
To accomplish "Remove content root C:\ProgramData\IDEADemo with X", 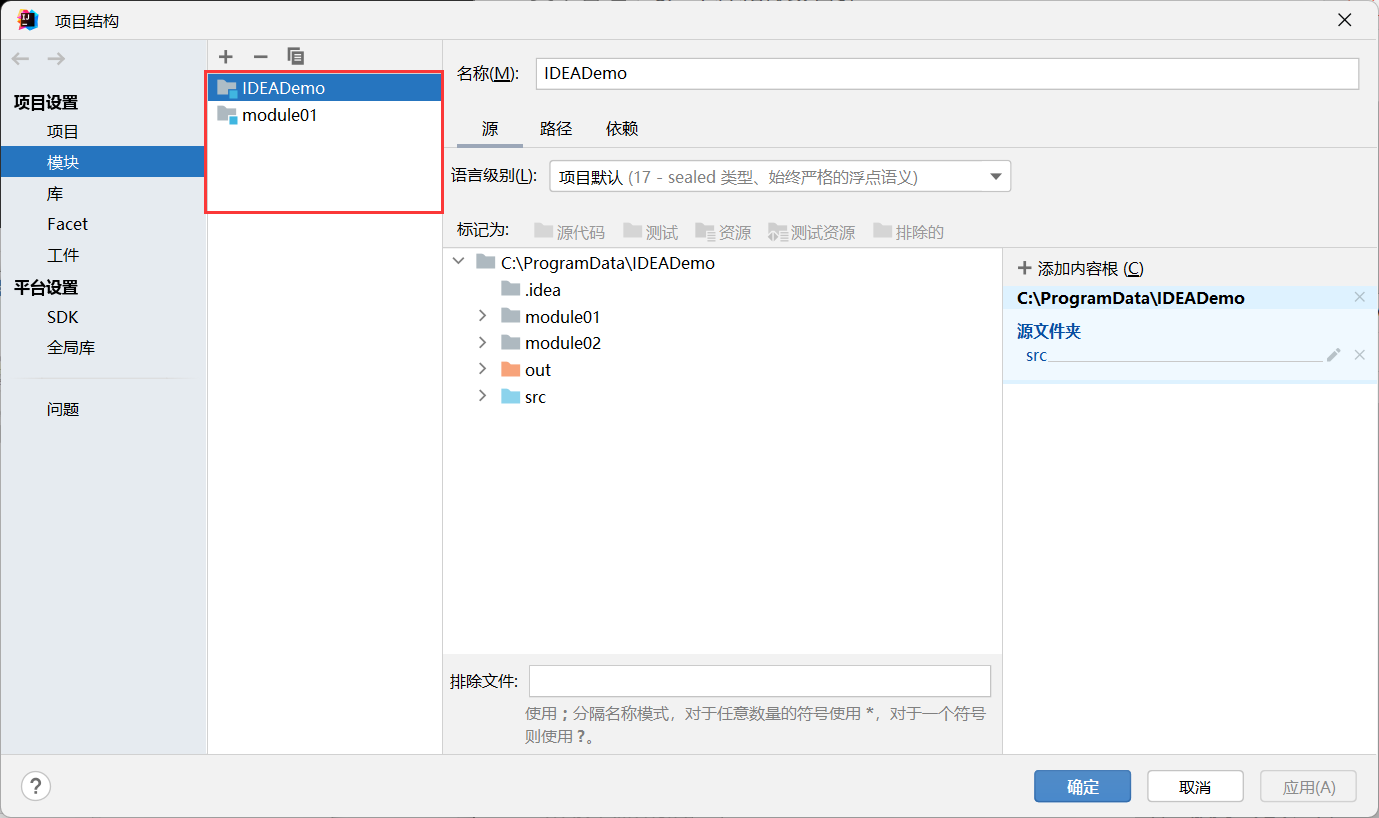I will click(1359, 297).
